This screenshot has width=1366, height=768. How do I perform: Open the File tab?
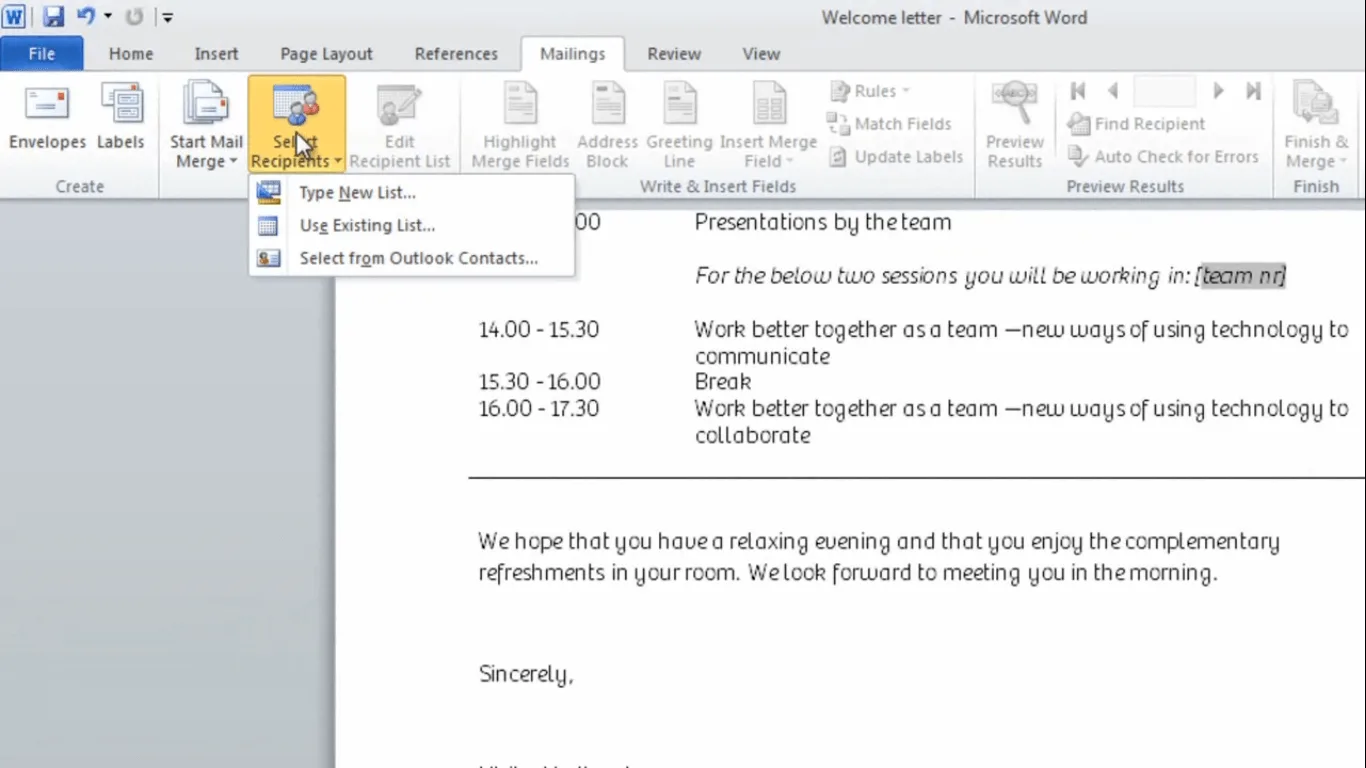click(x=42, y=54)
